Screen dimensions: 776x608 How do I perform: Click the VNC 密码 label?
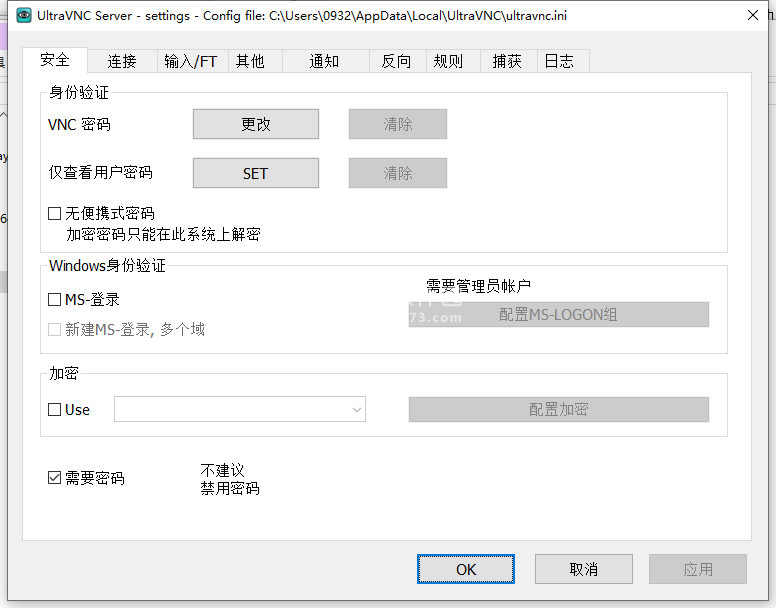click(x=79, y=124)
